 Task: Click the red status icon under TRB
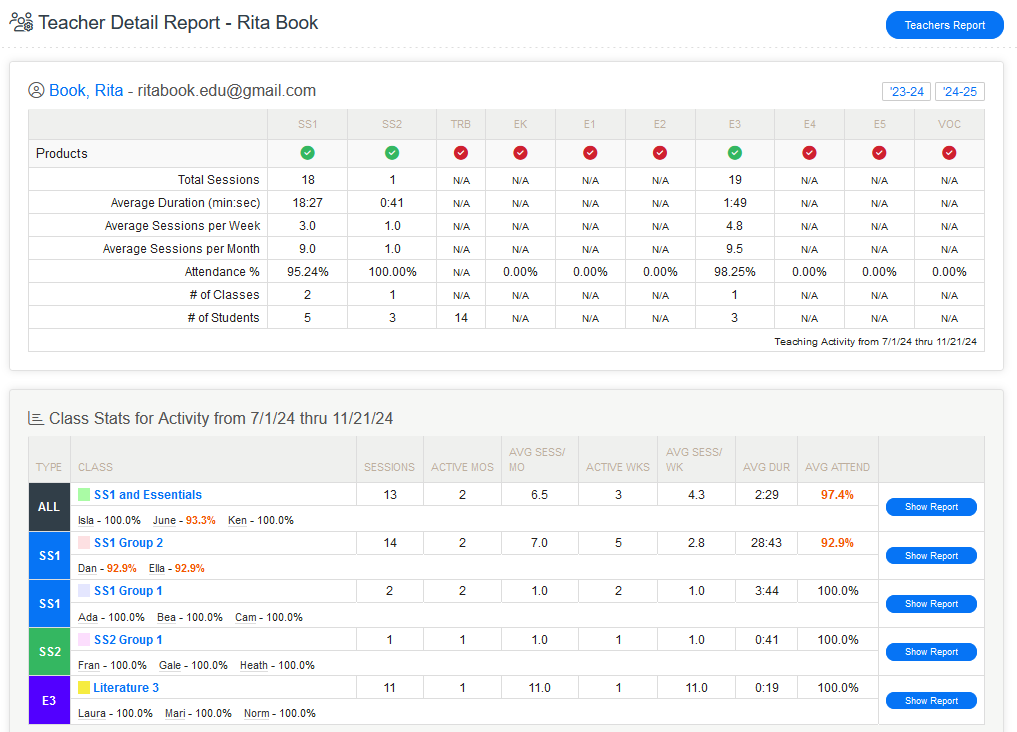(x=461, y=153)
